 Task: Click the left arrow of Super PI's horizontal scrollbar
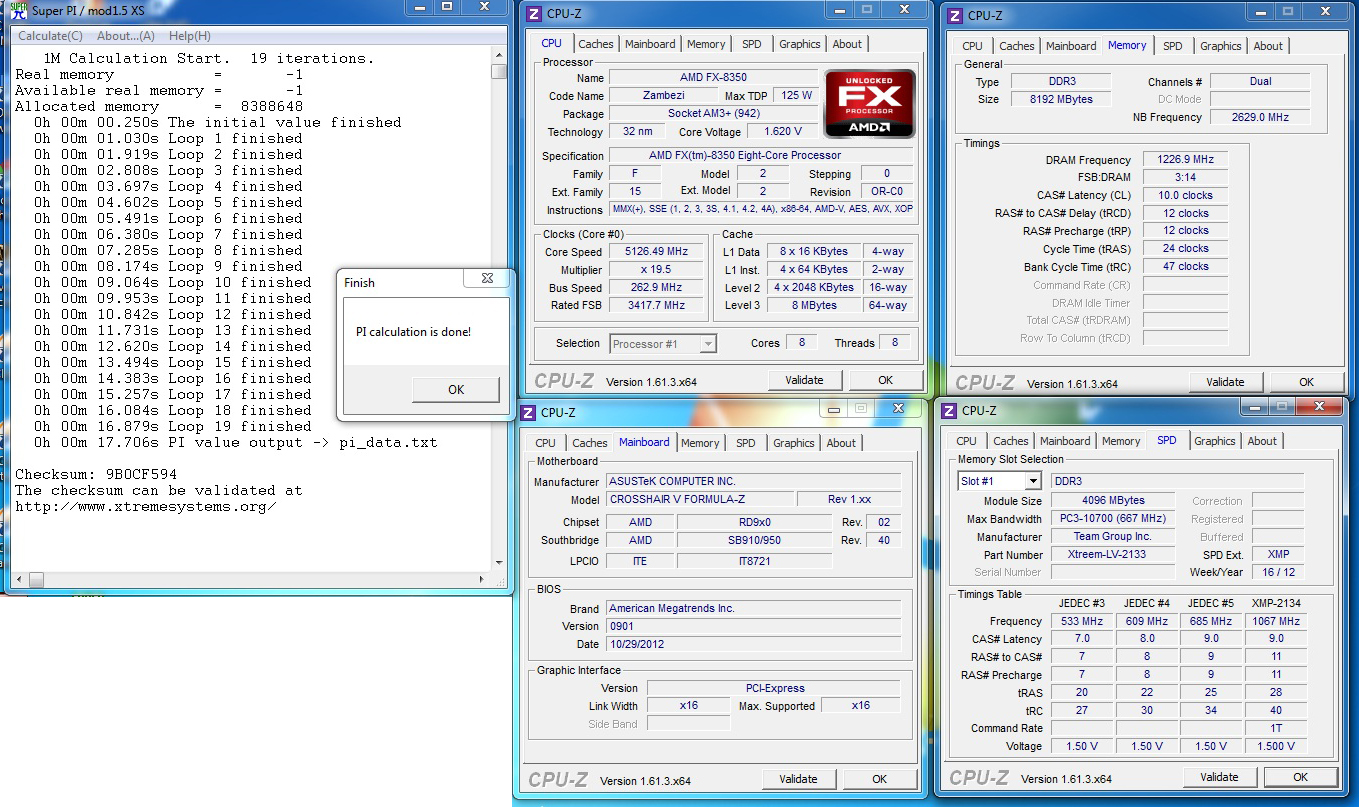click(x=19, y=579)
